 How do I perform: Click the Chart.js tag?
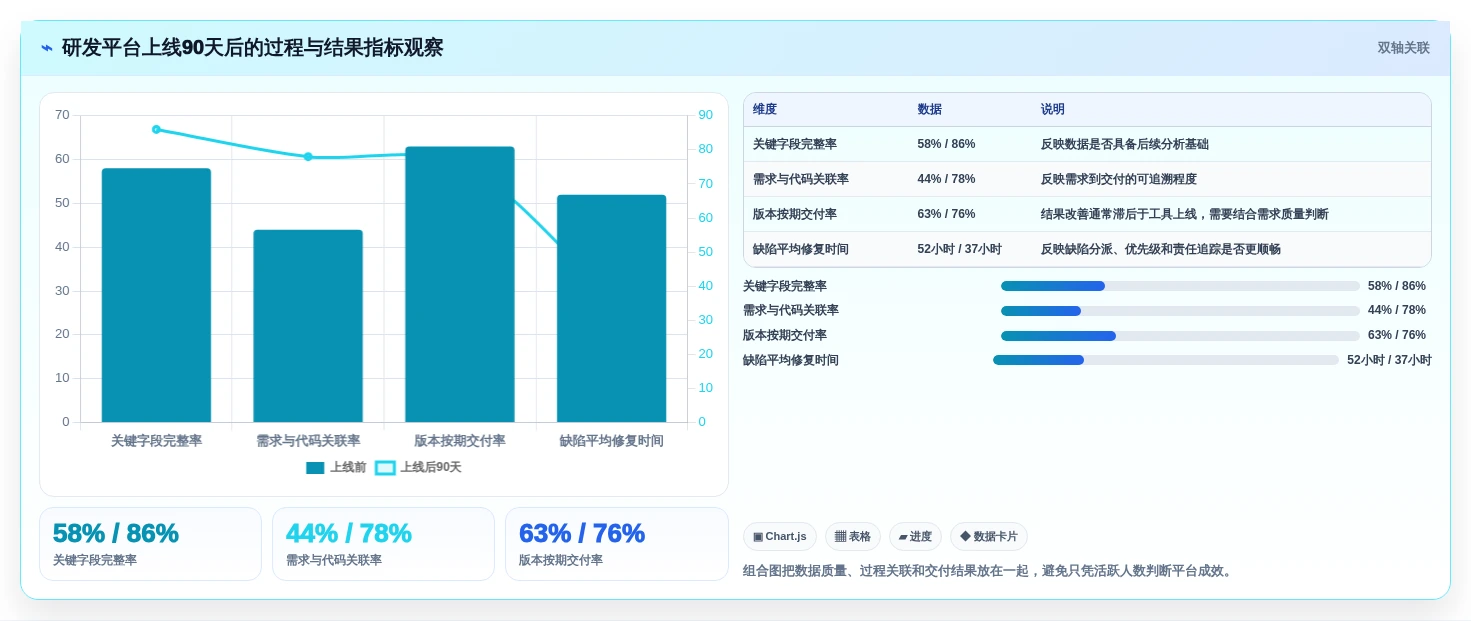(x=780, y=537)
